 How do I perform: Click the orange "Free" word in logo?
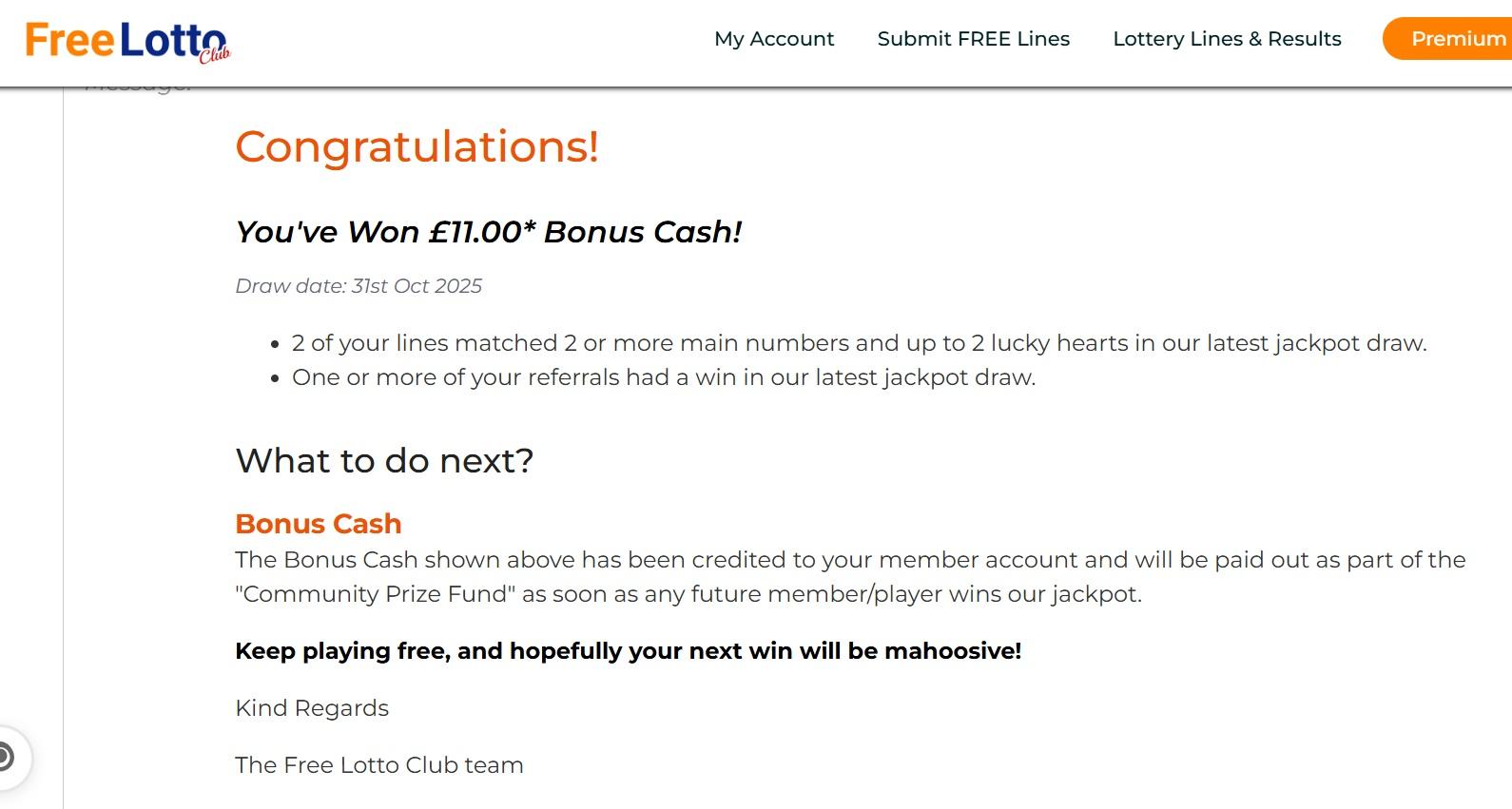pos(69,41)
